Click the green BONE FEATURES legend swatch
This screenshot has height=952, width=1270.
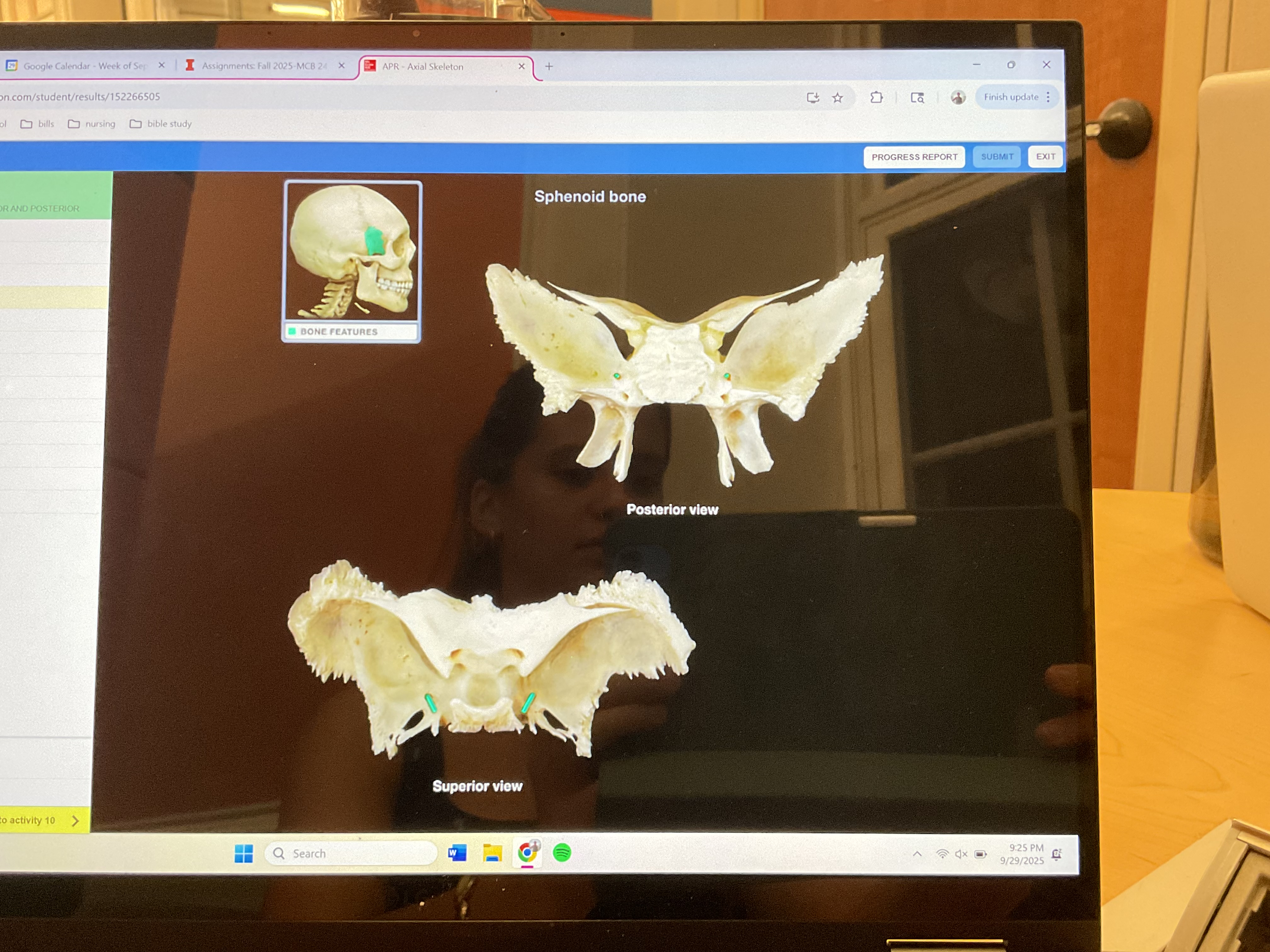click(292, 332)
